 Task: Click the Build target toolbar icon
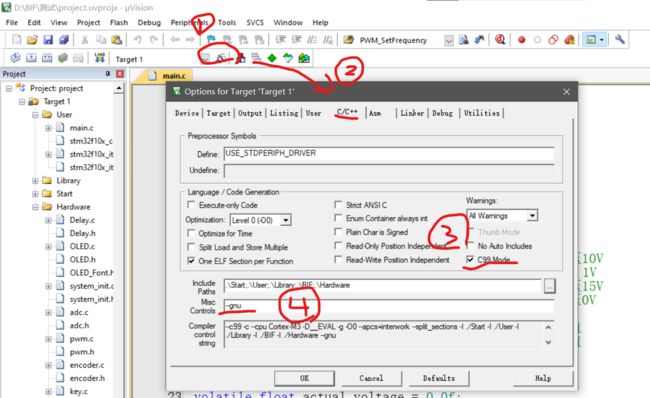(31, 58)
